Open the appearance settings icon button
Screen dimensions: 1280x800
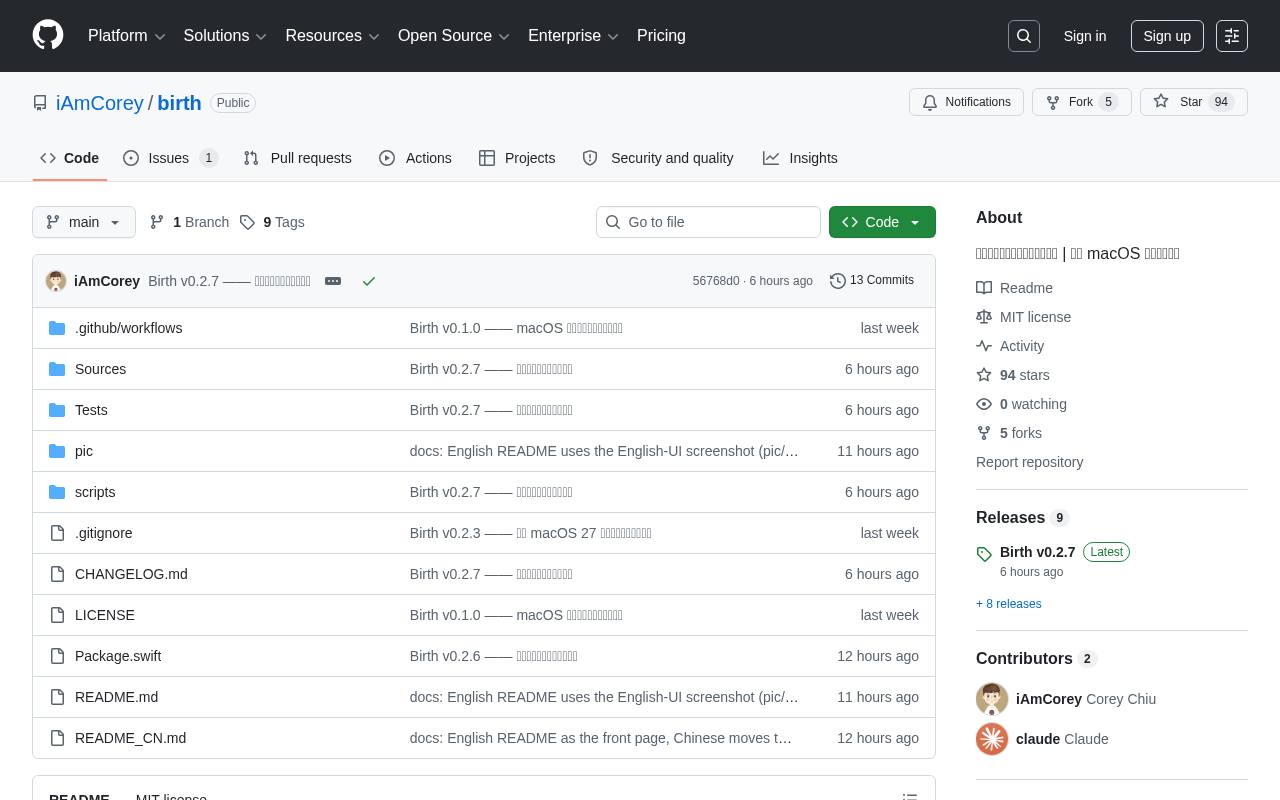1232,36
